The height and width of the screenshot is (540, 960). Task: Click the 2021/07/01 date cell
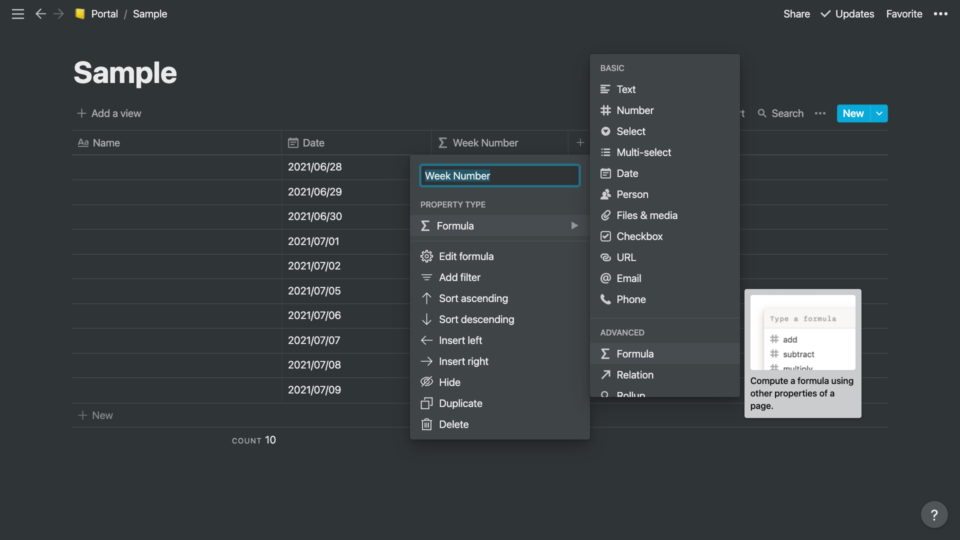346,242
